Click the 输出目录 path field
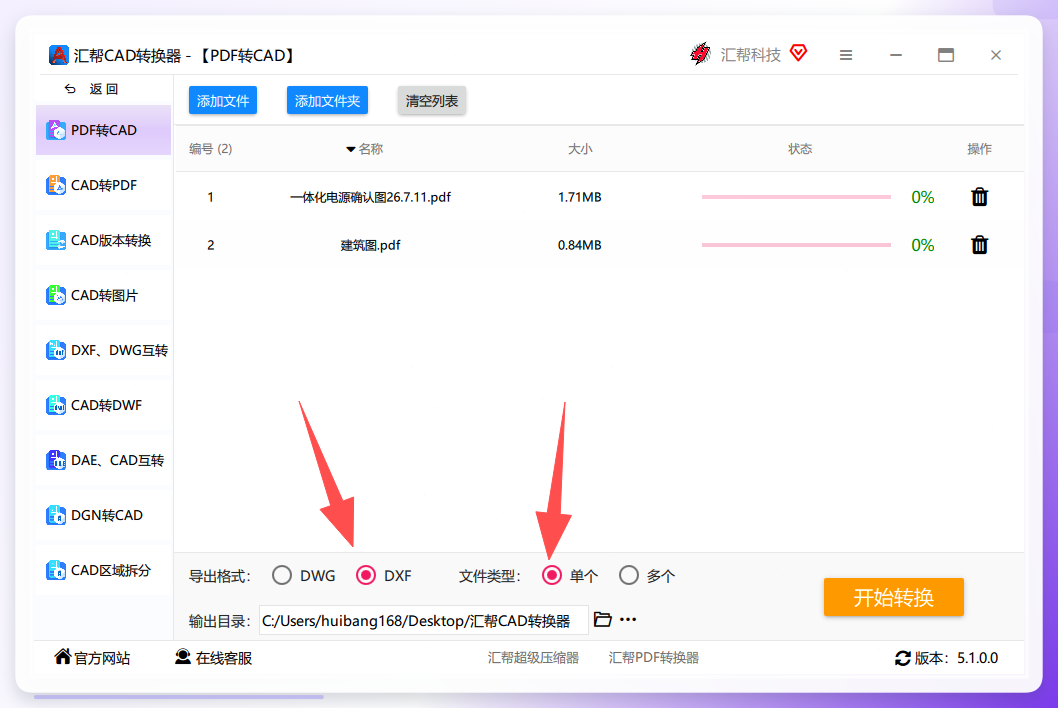This screenshot has width=1058, height=708. 423,620
